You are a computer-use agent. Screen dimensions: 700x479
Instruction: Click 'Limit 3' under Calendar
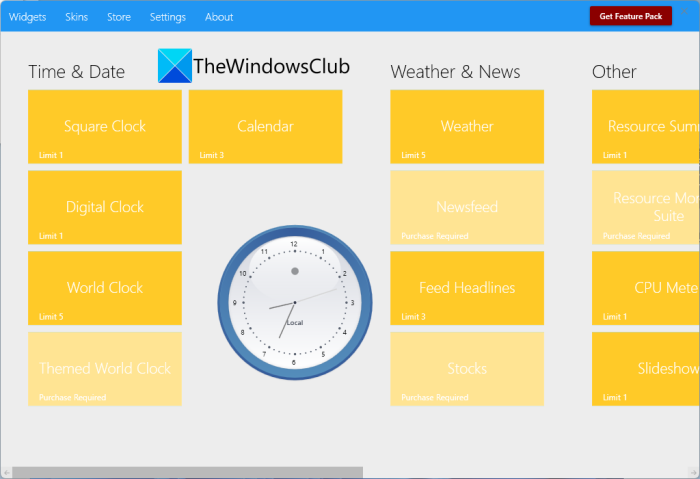[212, 155]
